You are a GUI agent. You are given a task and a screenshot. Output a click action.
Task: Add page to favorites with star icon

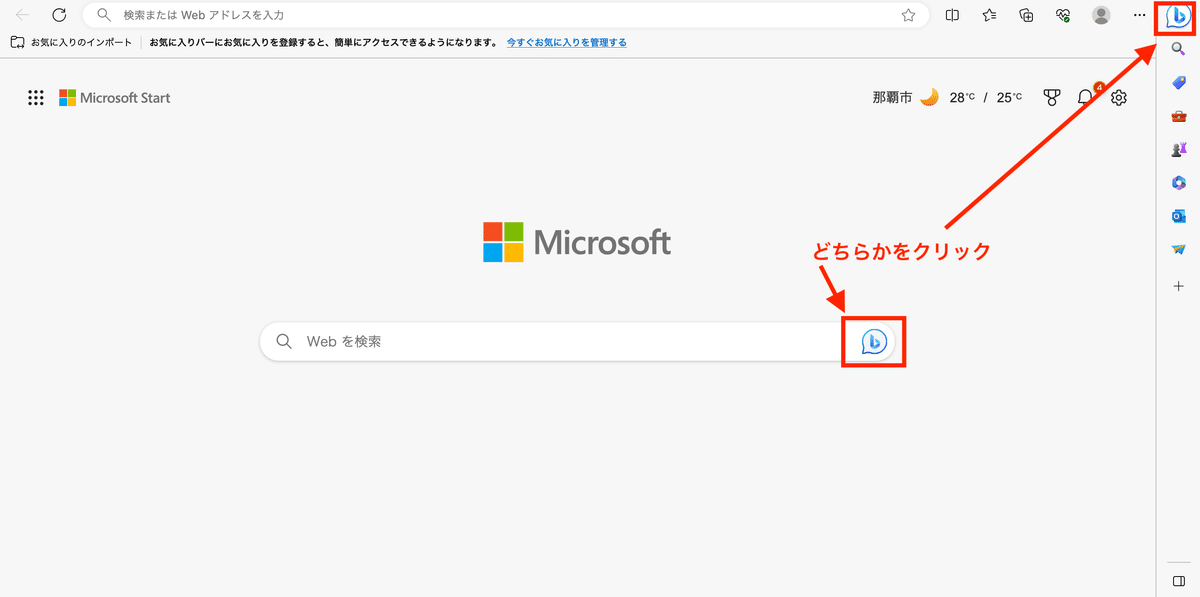(x=908, y=15)
